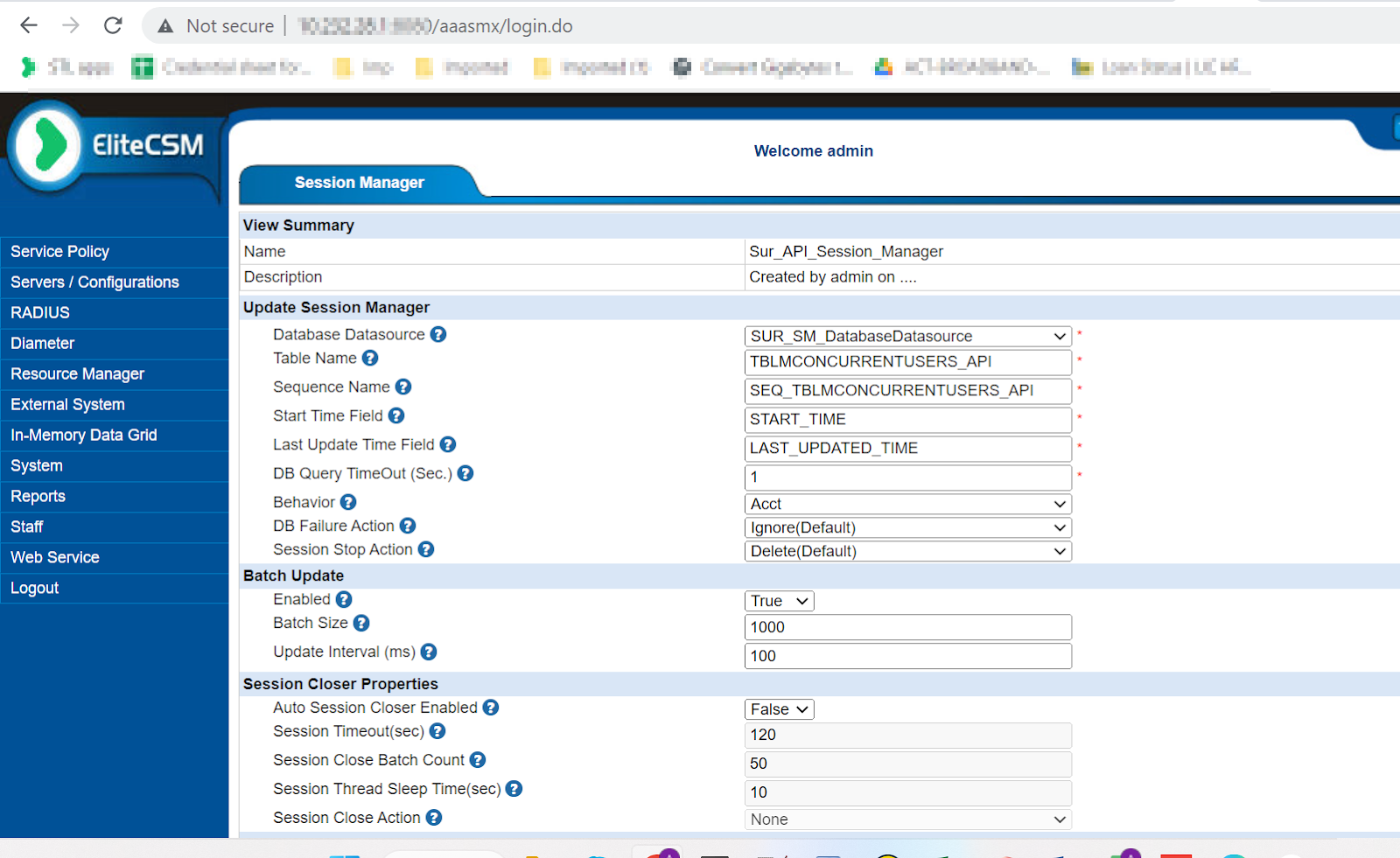Go to System in sidebar
The width and height of the screenshot is (1400, 858).
114,466
